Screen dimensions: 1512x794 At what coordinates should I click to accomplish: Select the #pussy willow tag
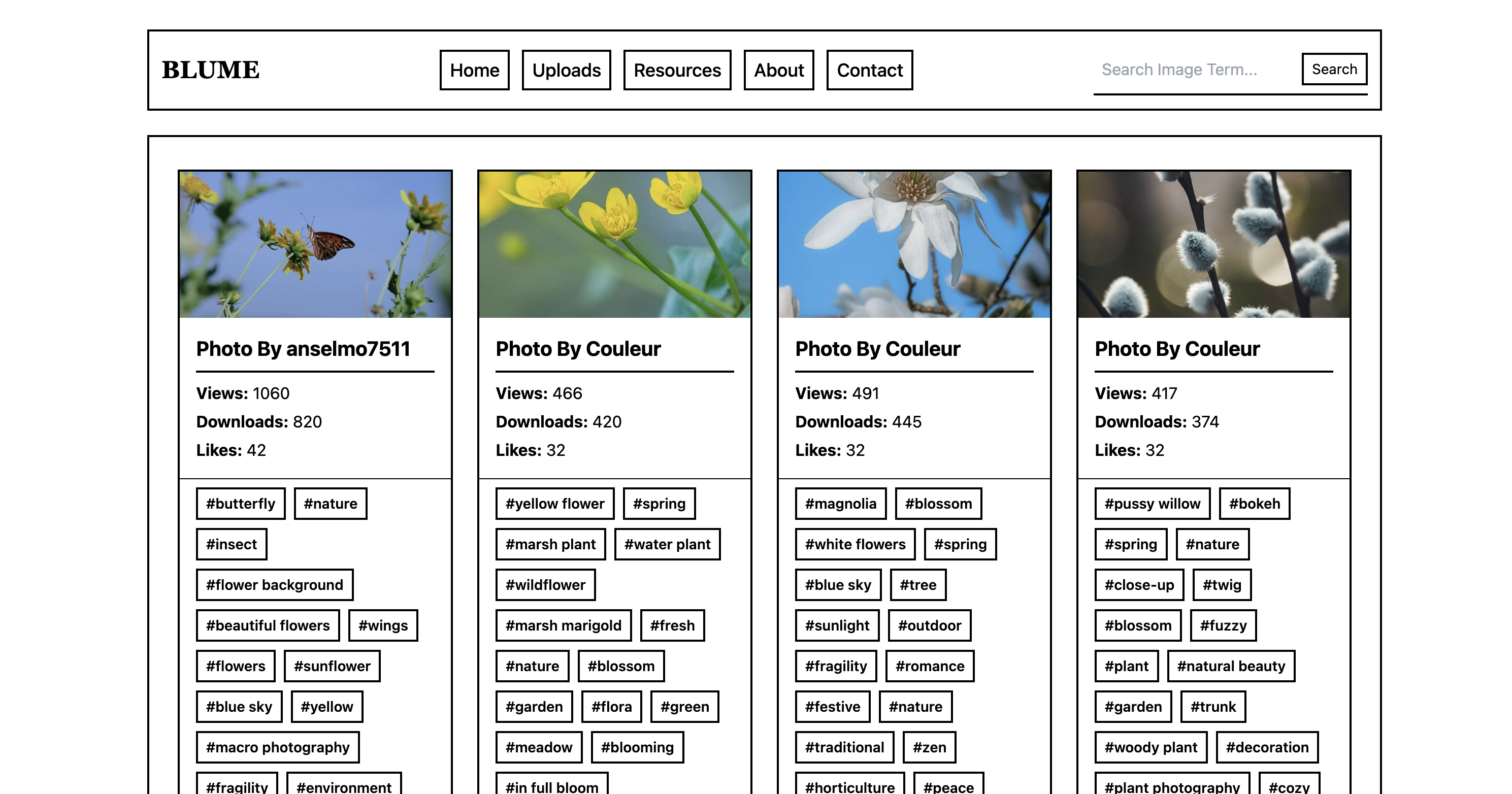1152,504
